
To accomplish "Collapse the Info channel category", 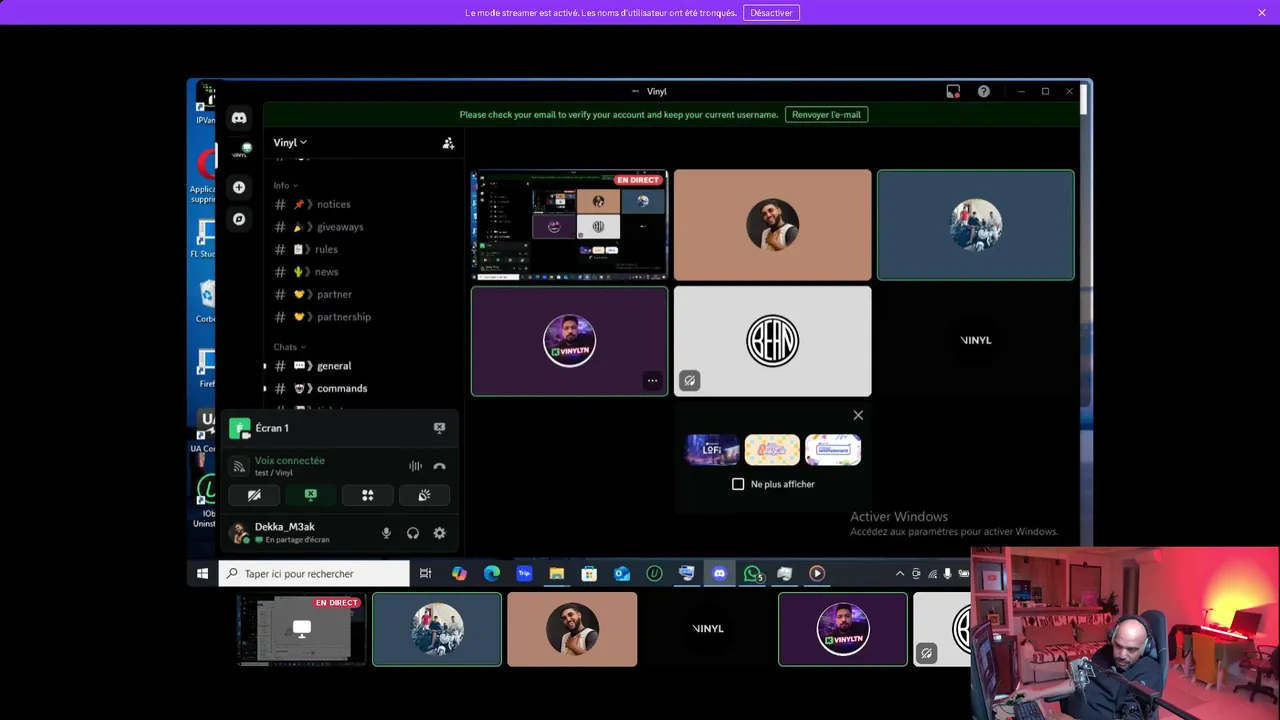I will tap(285, 185).
